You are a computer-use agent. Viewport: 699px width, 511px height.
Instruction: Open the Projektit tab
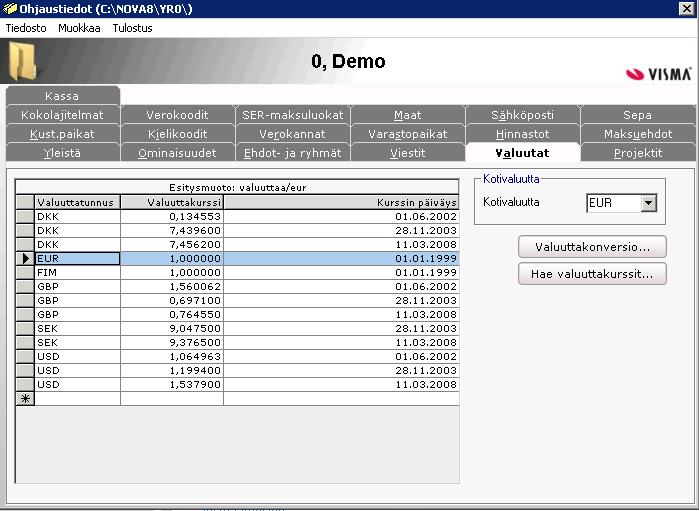[637, 153]
